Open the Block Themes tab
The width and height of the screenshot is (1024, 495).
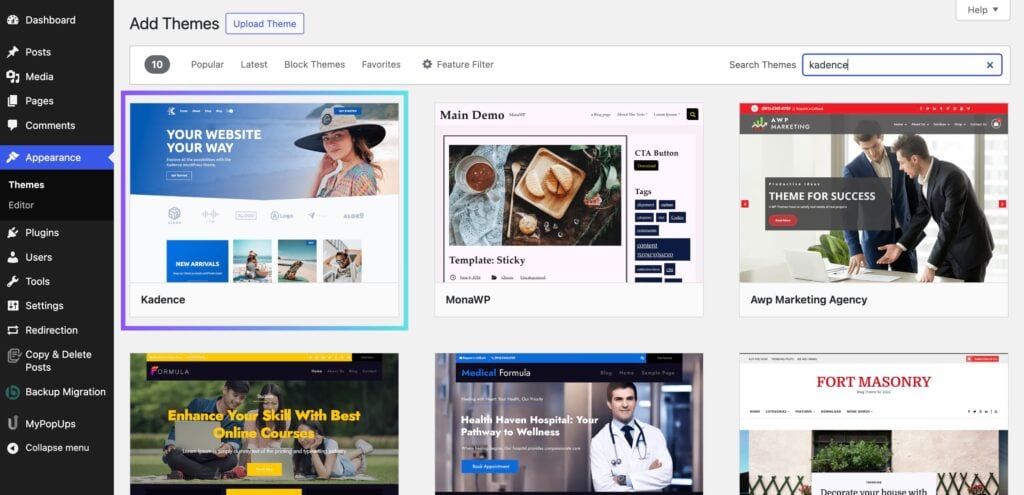314,65
